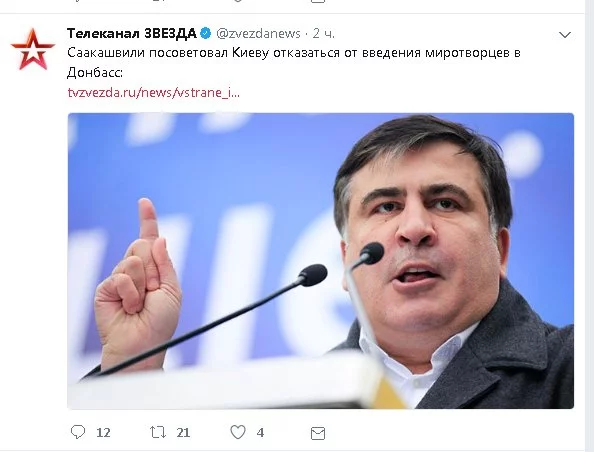
Task: Click the envelope icon of the tweet above
Action: pyautogui.click(x=318, y=1)
